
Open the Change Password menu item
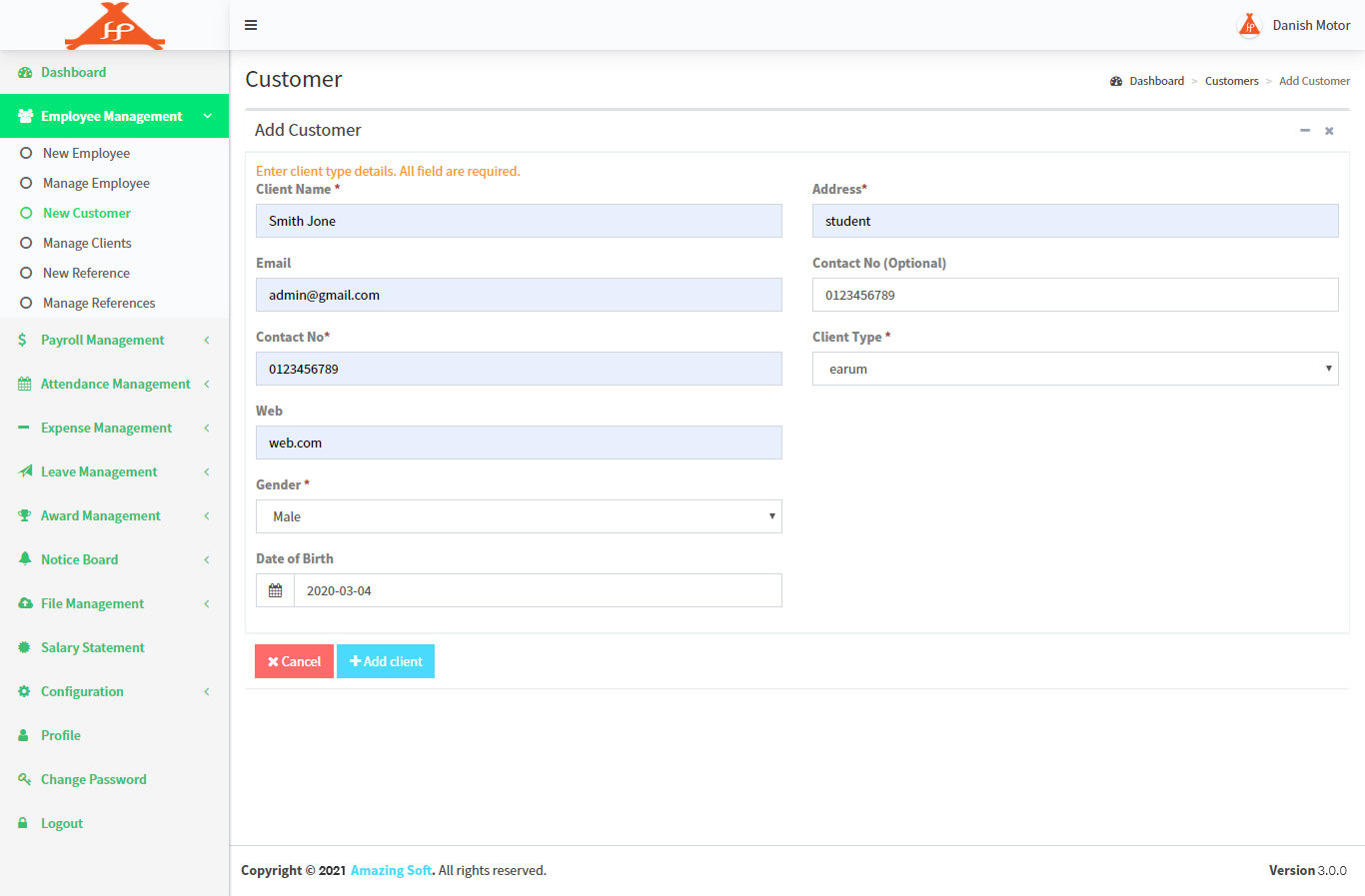[93, 779]
